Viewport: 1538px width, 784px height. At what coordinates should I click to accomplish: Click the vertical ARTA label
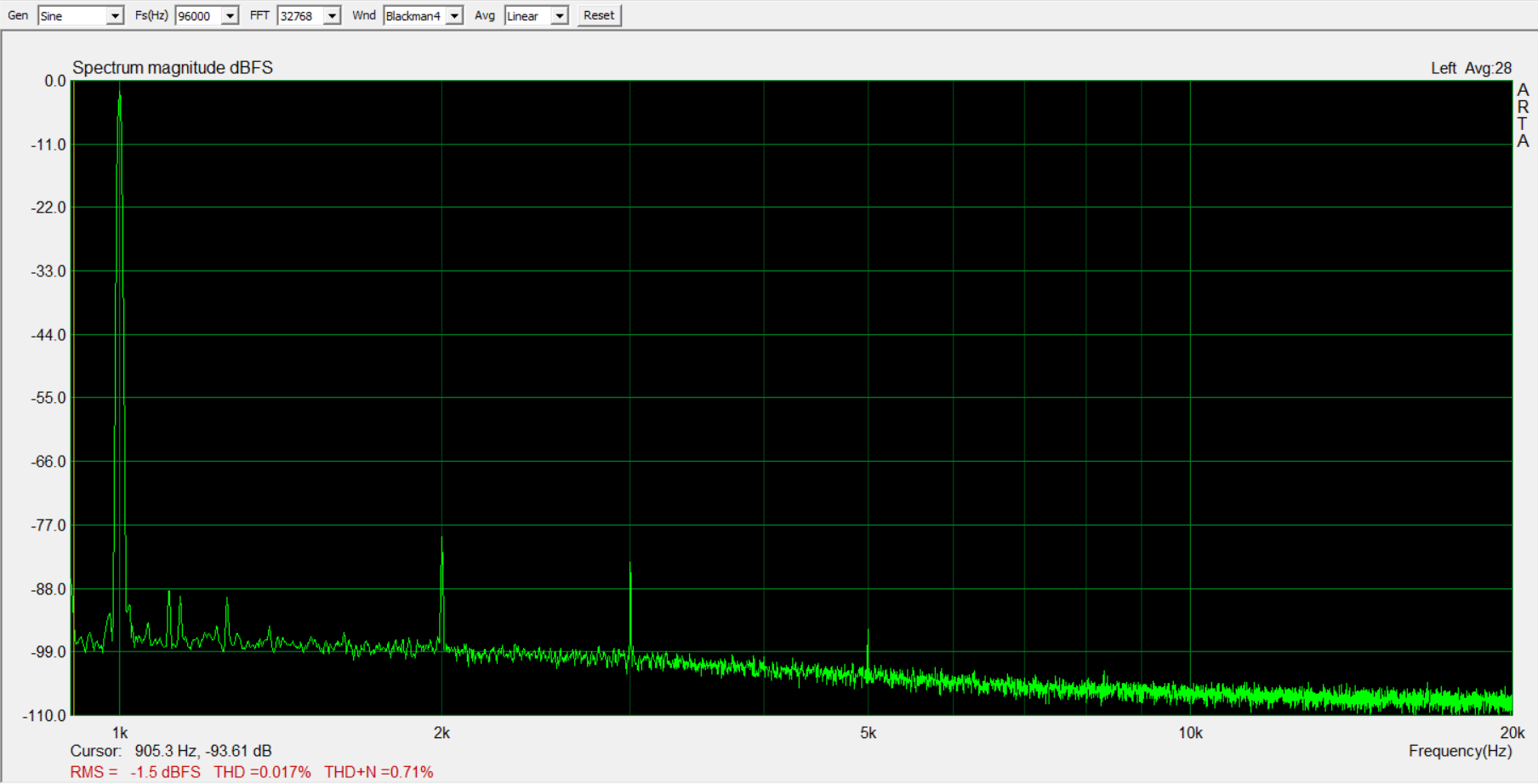(1523, 115)
